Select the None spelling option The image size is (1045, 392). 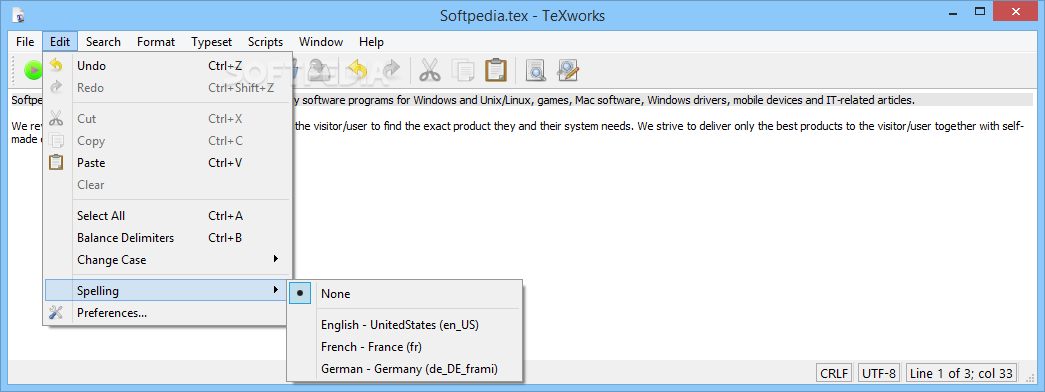405,294
